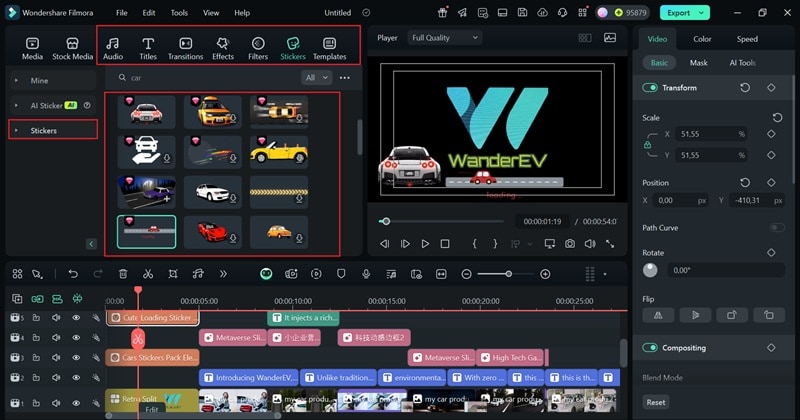Take a snapshot with camera icon
This screenshot has width=800, height=420.
(x=570, y=244)
